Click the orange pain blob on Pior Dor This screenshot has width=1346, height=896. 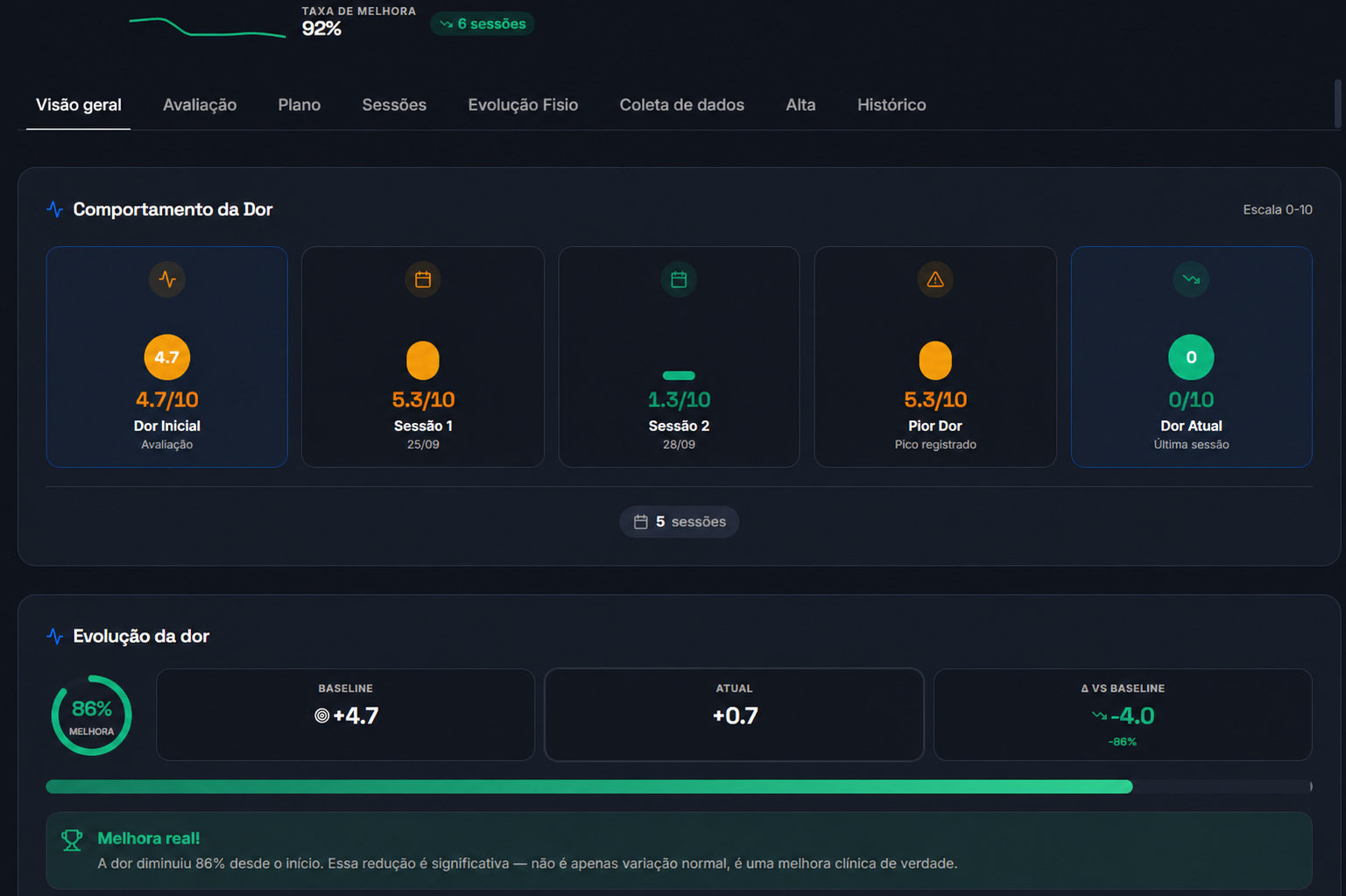[x=935, y=361]
